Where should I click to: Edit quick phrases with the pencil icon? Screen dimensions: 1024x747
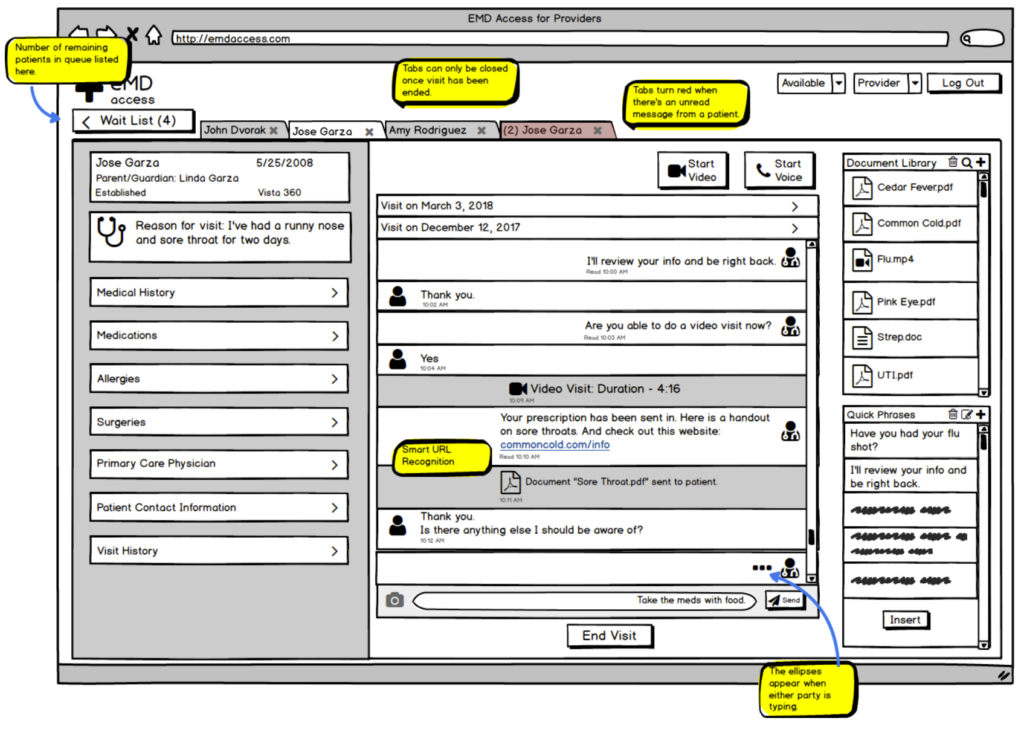pos(967,414)
